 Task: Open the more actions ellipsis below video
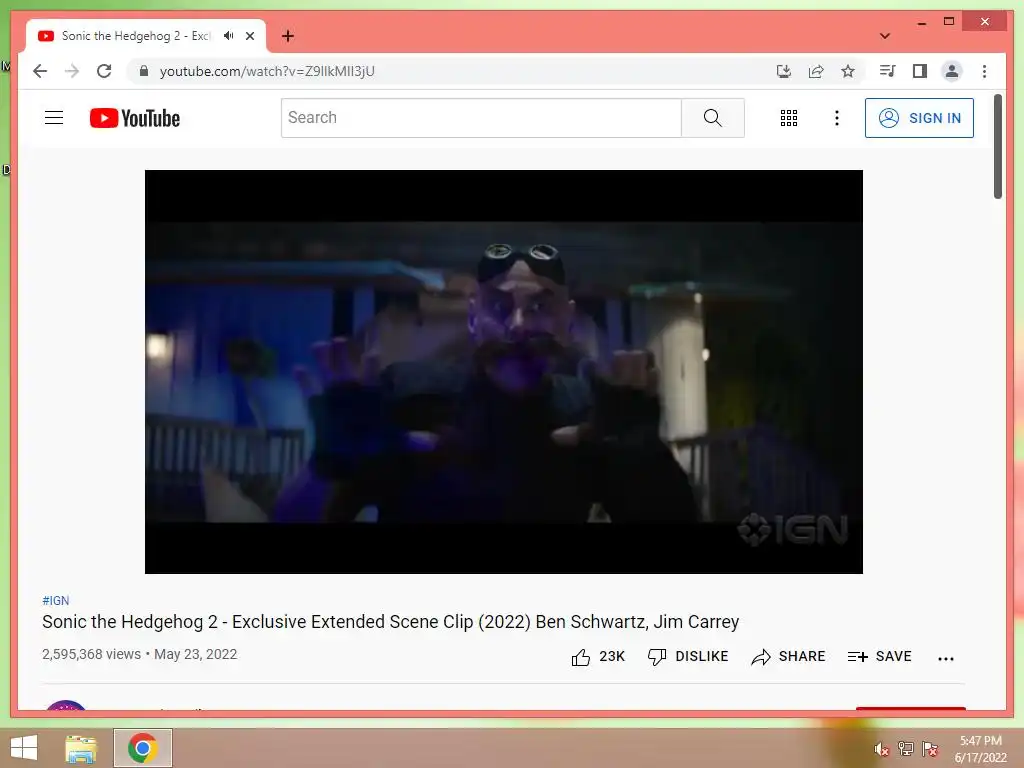946,658
